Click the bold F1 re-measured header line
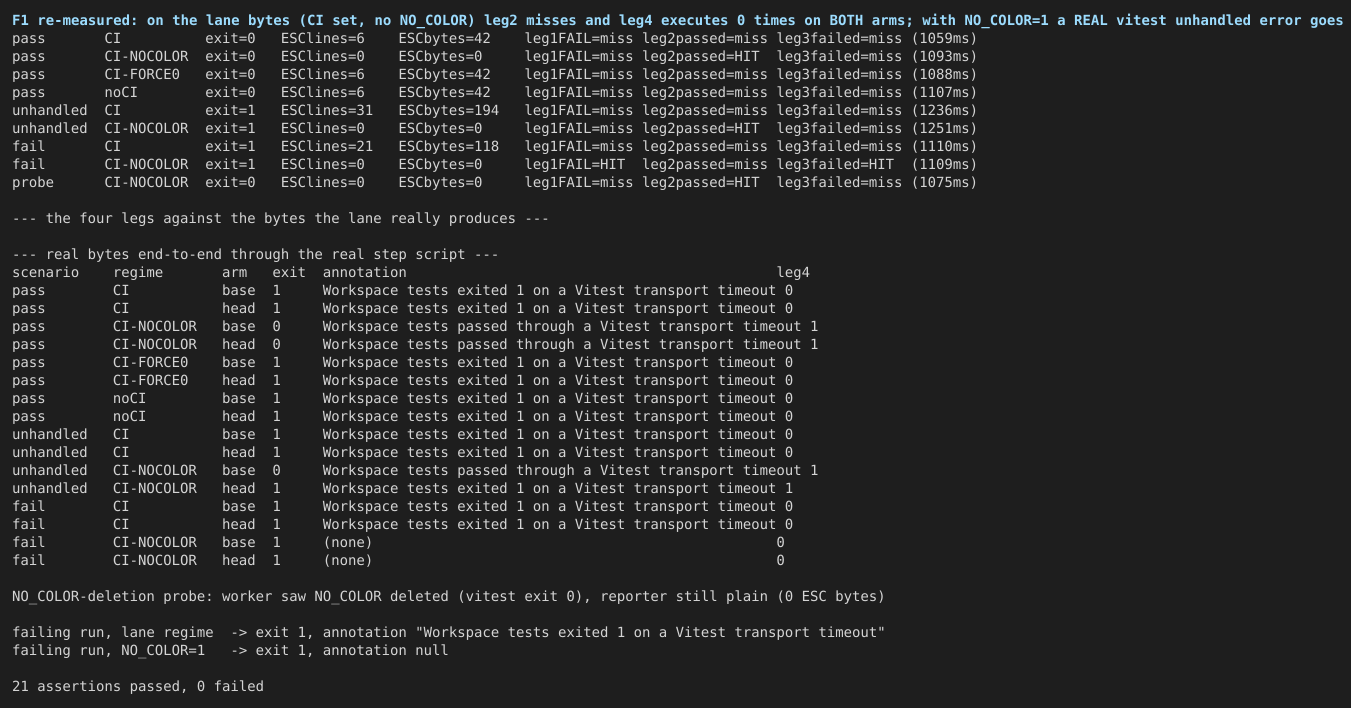Screen dimensions: 1351x708 click(x=675, y=20)
